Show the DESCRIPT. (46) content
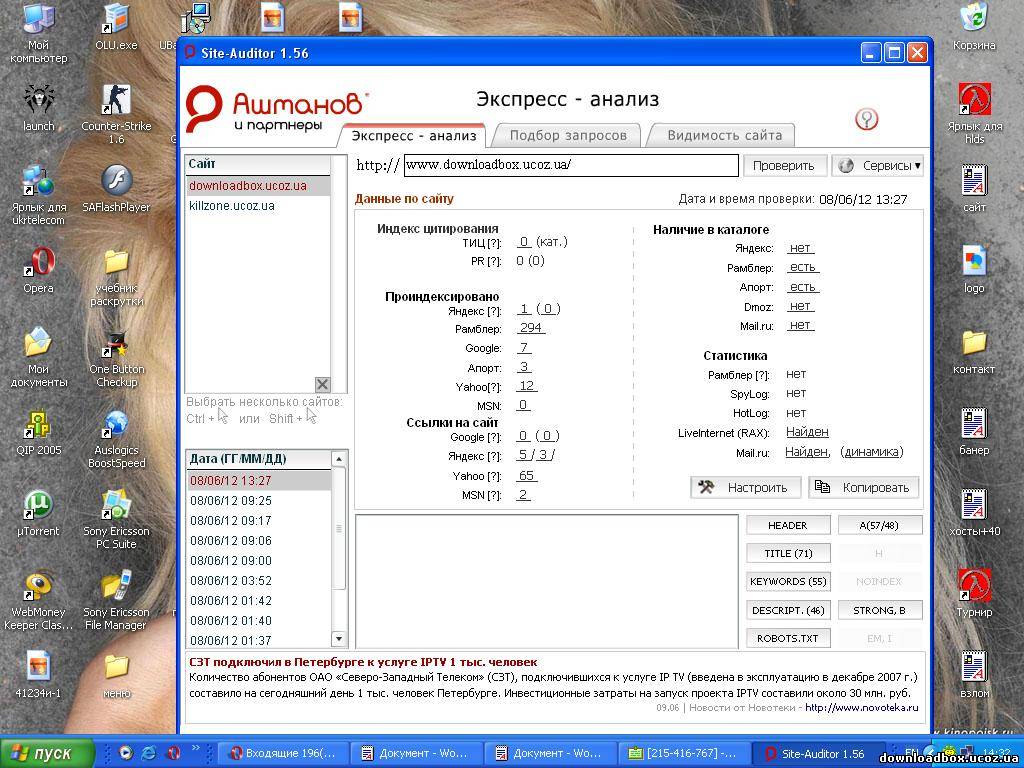Image resolution: width=1024 pixels, height=768 pixels. [788, 610]
